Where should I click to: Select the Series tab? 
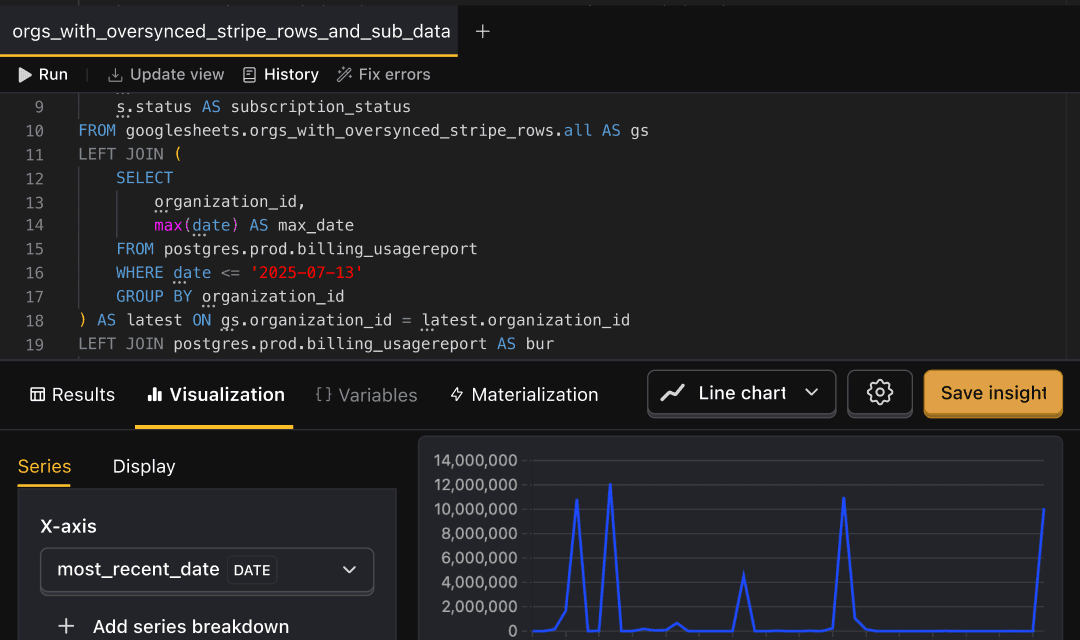(x=44, y=466)
